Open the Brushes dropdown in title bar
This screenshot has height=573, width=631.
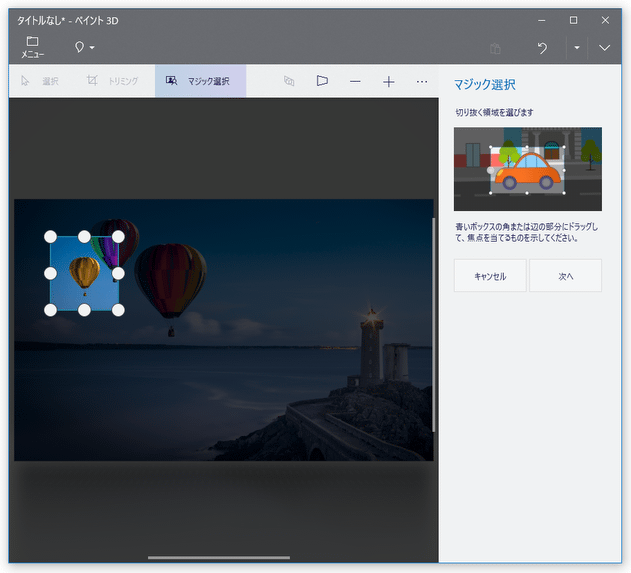point(85,47)
